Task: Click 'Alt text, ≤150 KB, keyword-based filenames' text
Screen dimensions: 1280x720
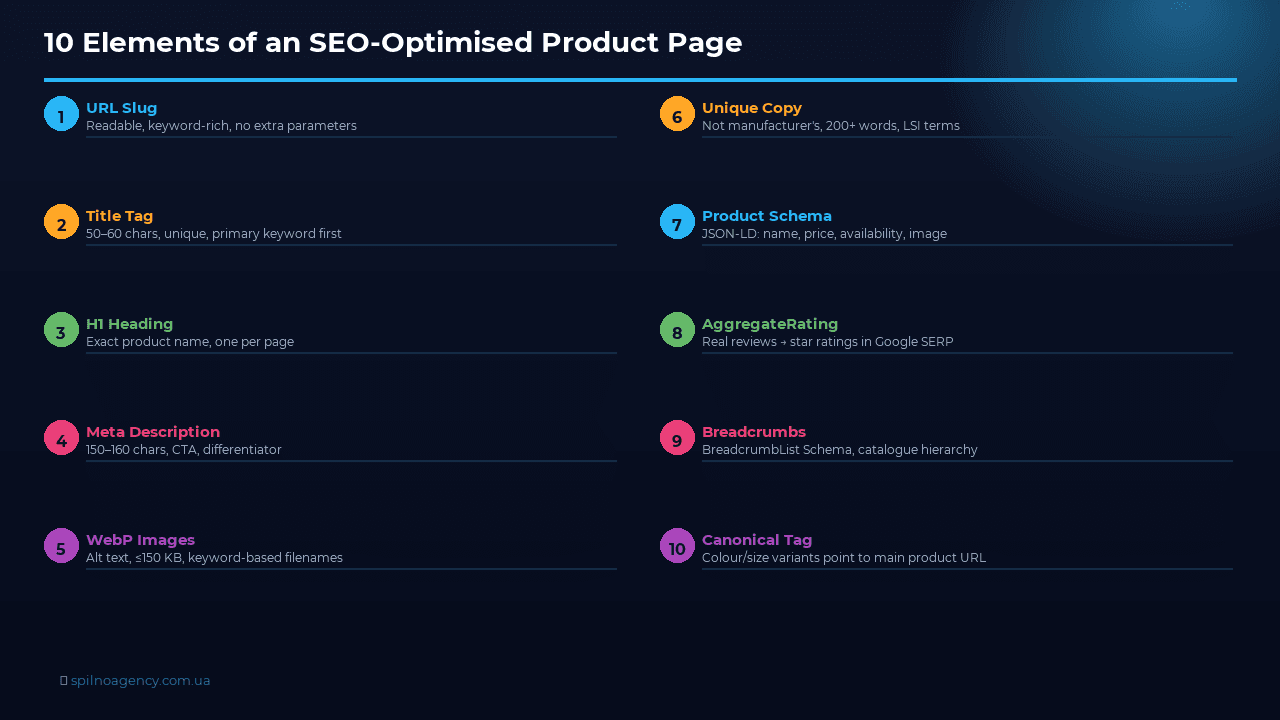Action: [x=214, y=558]
